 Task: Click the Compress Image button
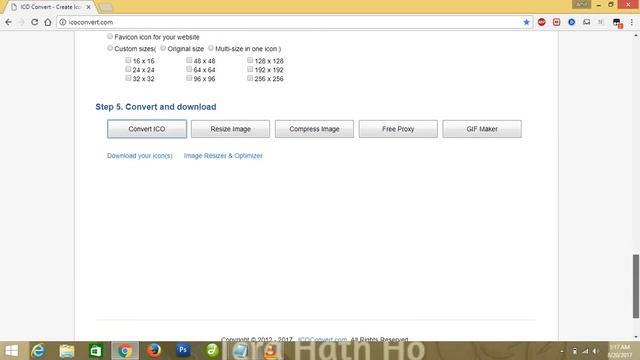point(314,129)
